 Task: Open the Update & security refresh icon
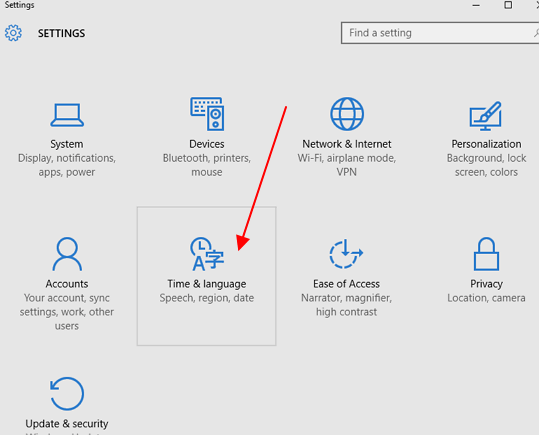67,394
